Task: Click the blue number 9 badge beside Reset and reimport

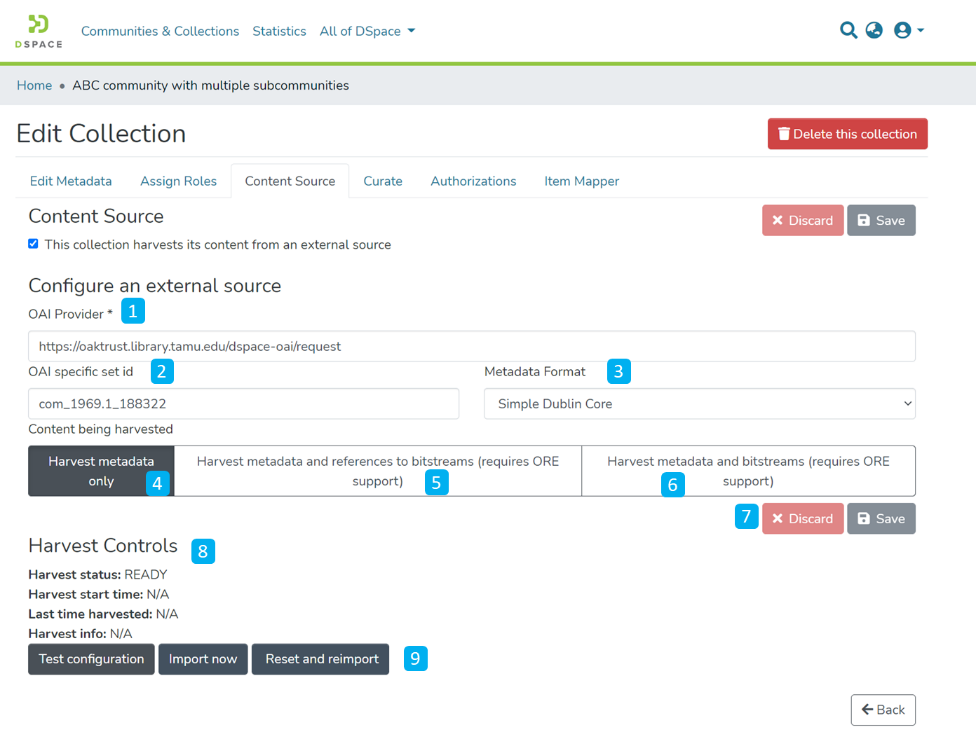Action: (416, 659)
